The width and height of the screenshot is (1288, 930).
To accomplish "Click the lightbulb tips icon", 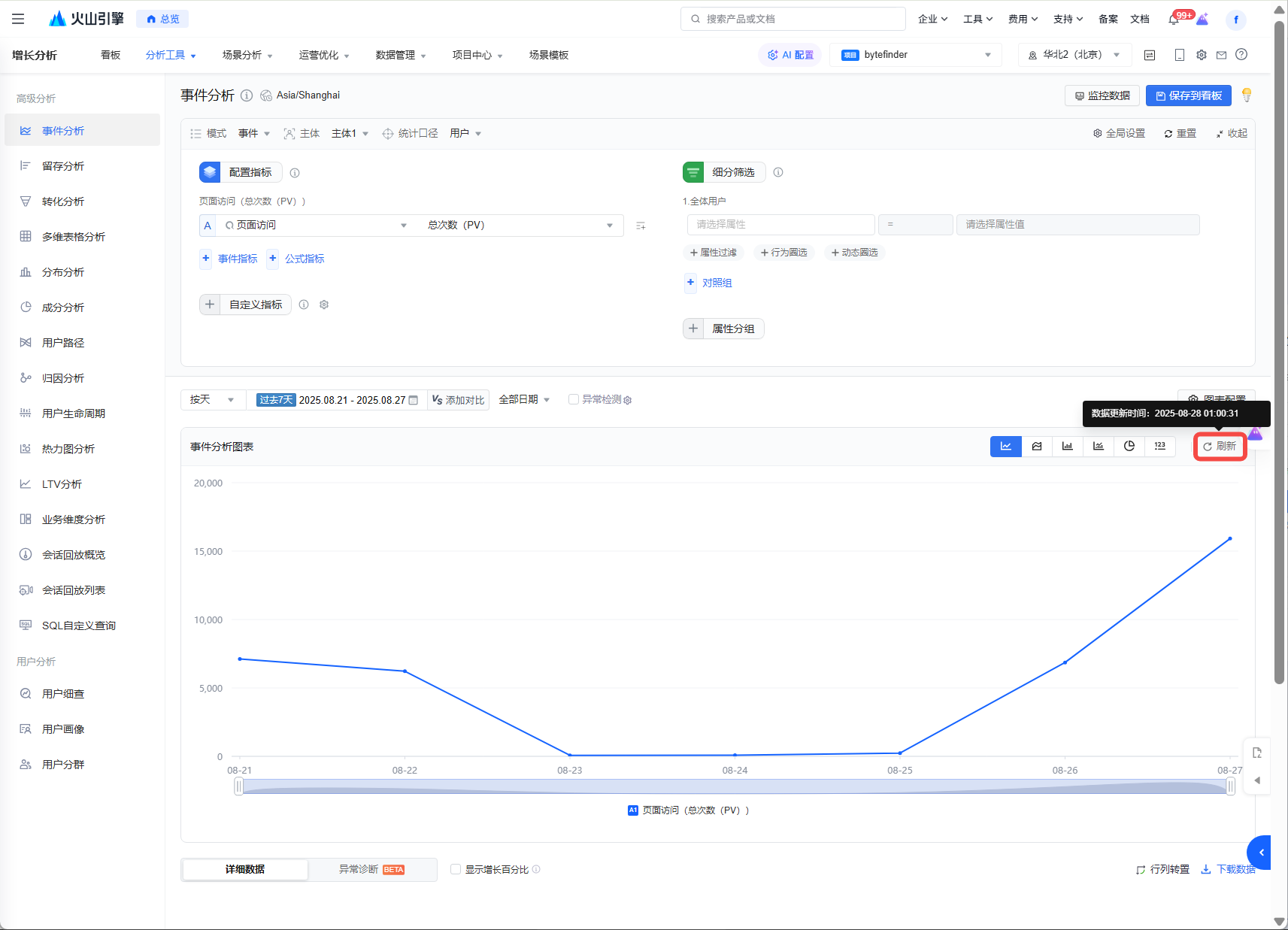I will [x=1247, y=95].
